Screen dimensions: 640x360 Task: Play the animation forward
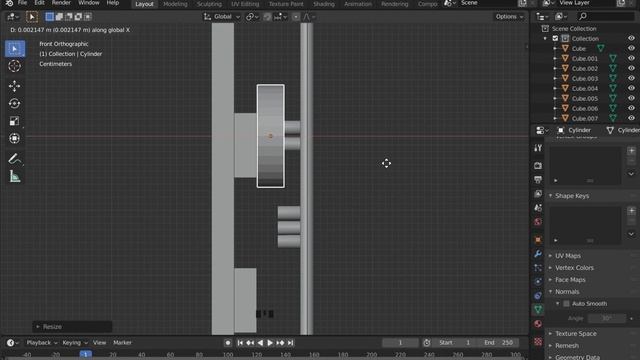[x=270, y=343]
